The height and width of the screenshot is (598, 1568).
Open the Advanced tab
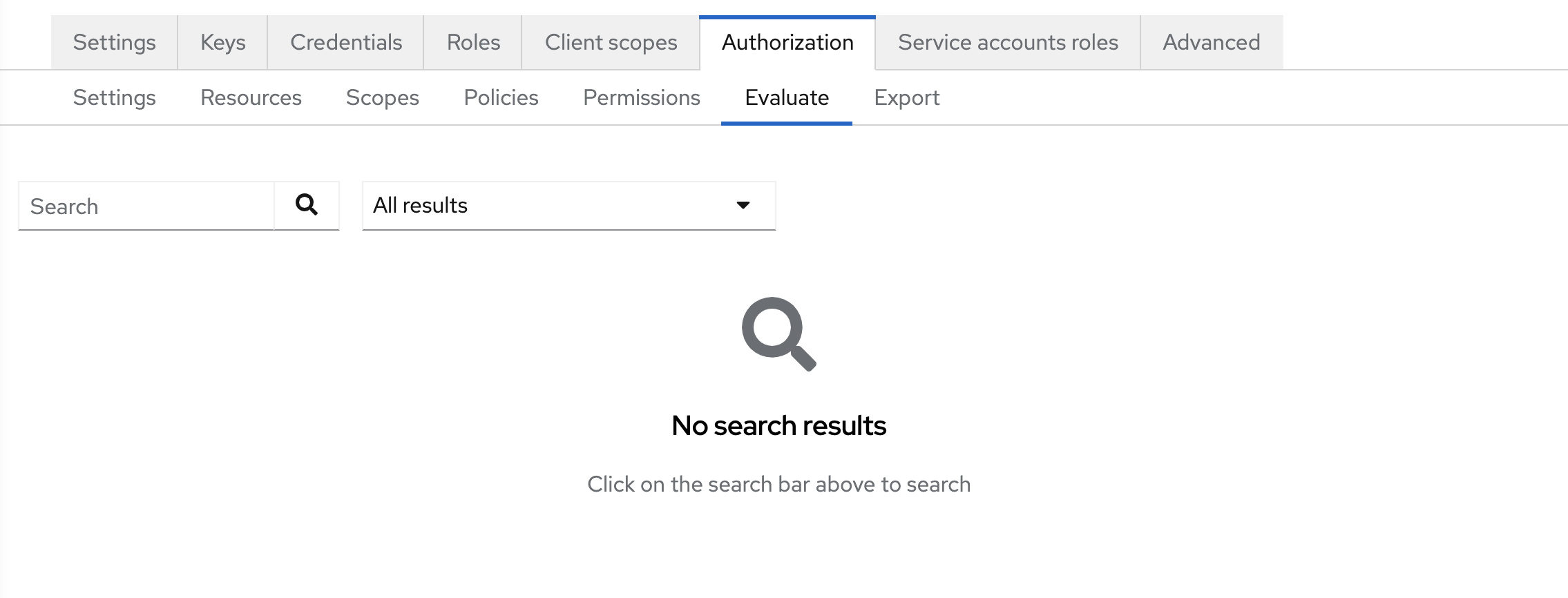[1210, 42]
